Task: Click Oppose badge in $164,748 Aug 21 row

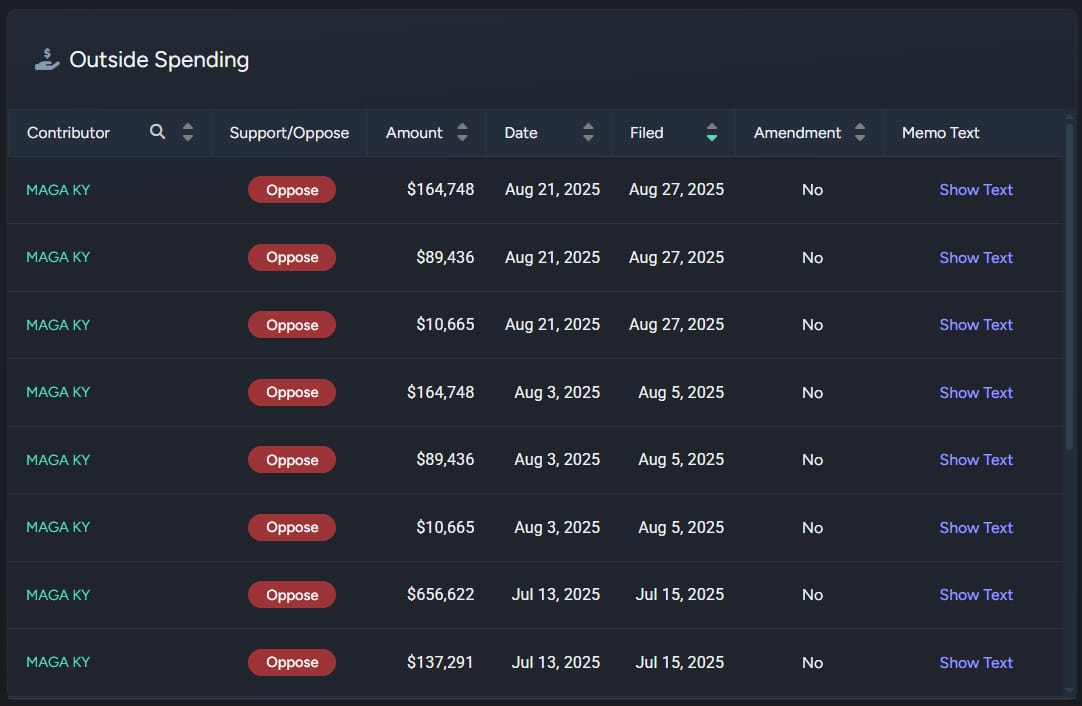Action: coord(292,190)
